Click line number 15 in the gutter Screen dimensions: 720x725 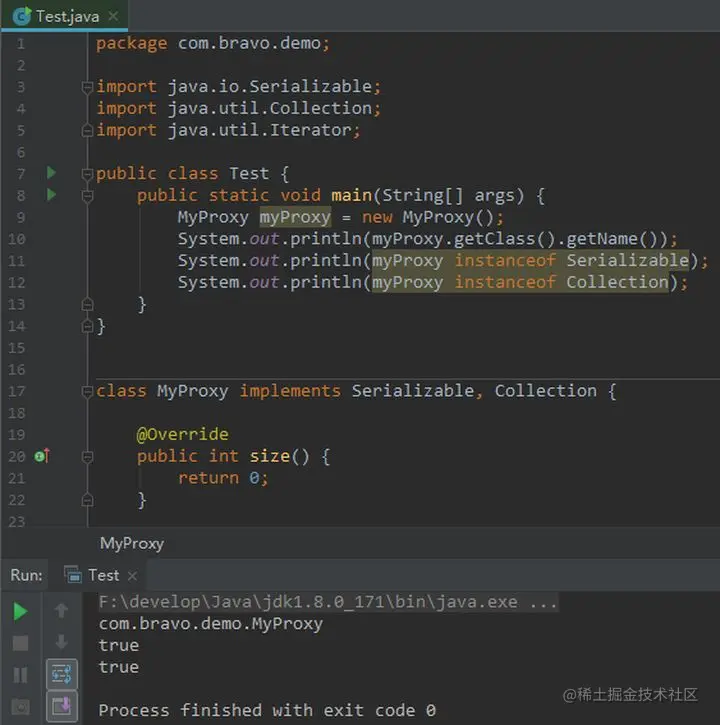click(17, 348)
